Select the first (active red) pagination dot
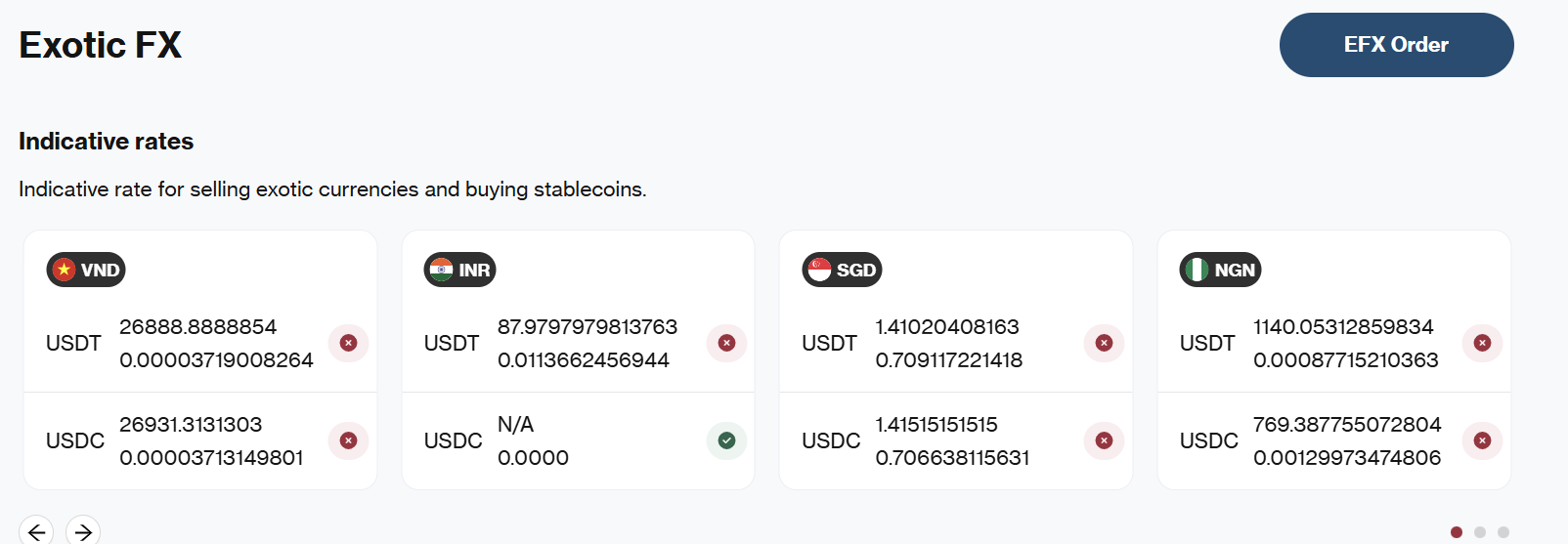1568x544 pixels. click(x=1457, y=532)
